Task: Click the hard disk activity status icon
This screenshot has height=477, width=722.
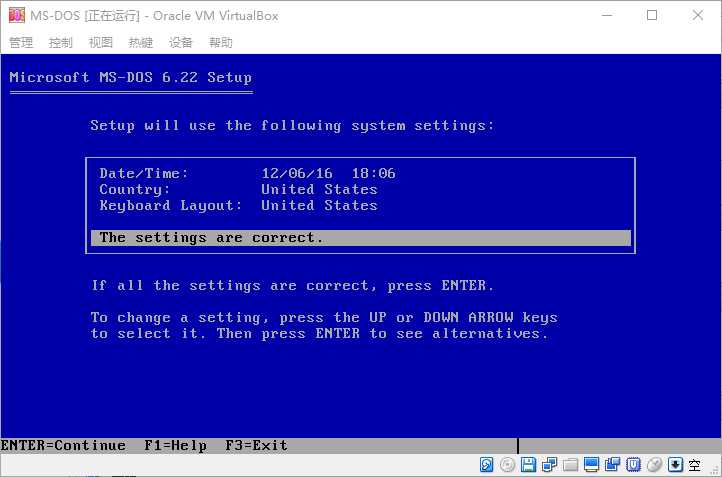Action: [x=486, y=465]
